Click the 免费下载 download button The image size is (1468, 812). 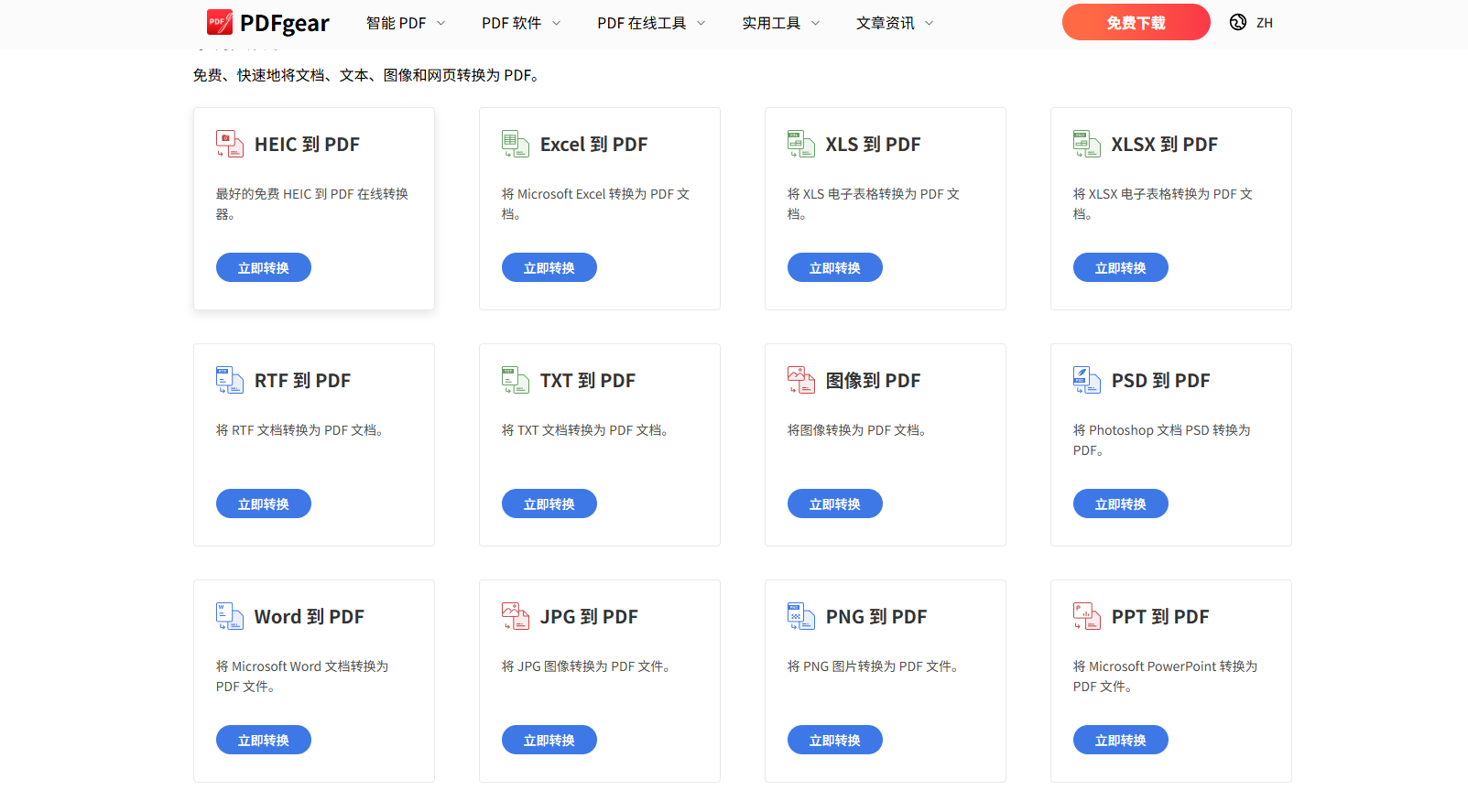(x=1136, y=22)
